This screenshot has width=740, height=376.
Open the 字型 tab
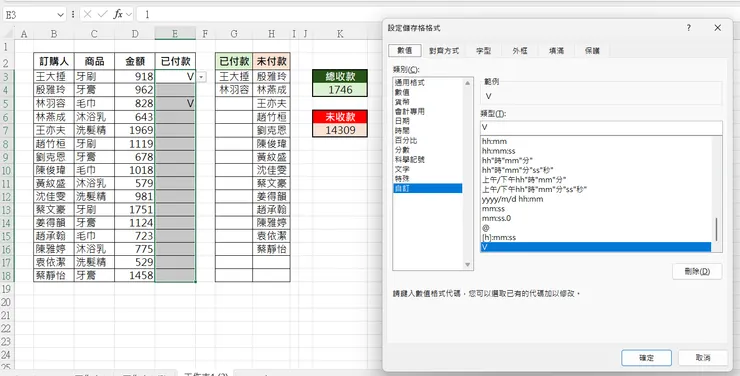tap(483, 50)
